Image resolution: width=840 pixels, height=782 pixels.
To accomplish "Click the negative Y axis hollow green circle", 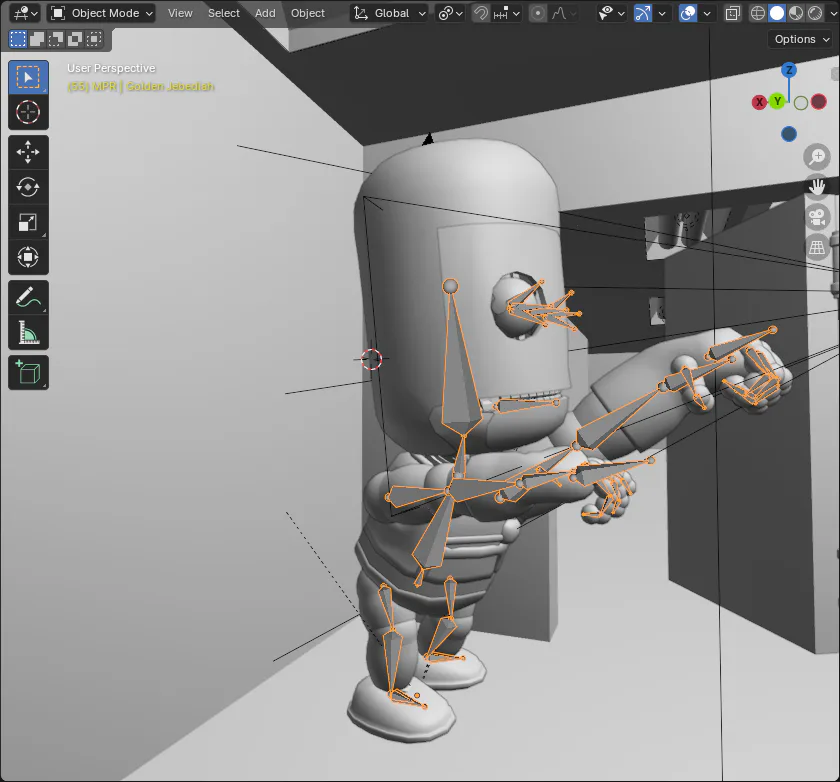I will point(801,103).
